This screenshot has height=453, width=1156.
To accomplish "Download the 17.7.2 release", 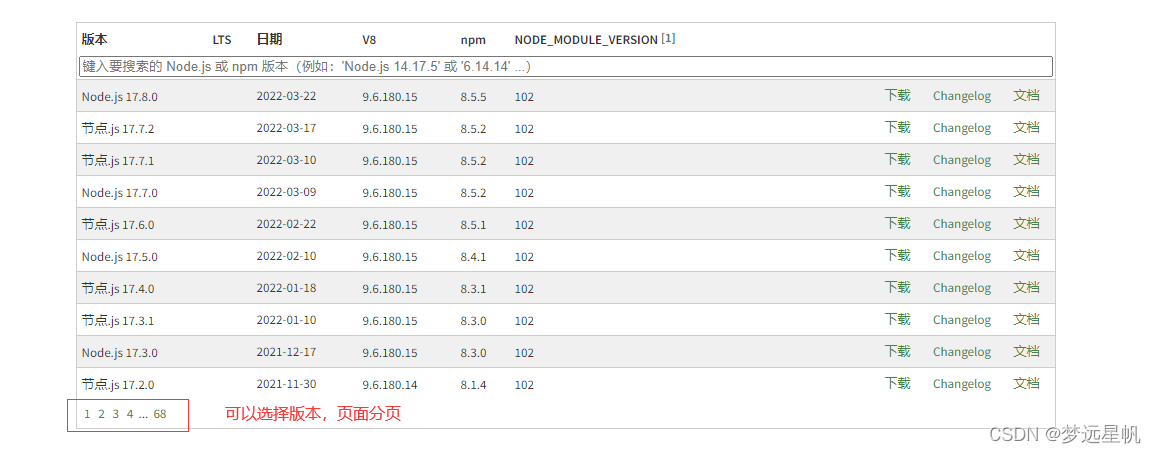I will coord(897,128).
